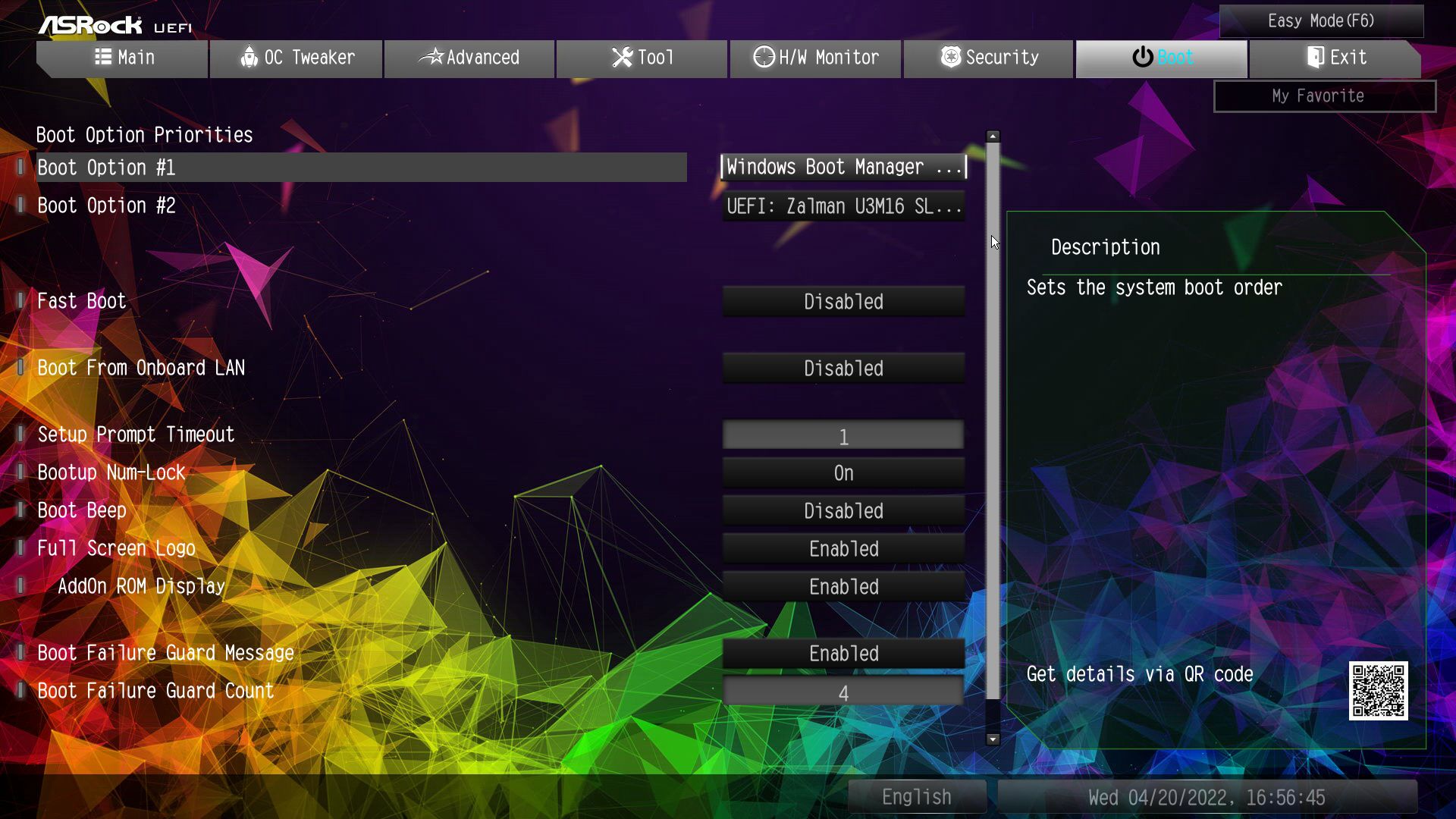Viewport: 1456px width, 819px height.
Task: Click the Security shield icon
Action: tap(950, 57)
